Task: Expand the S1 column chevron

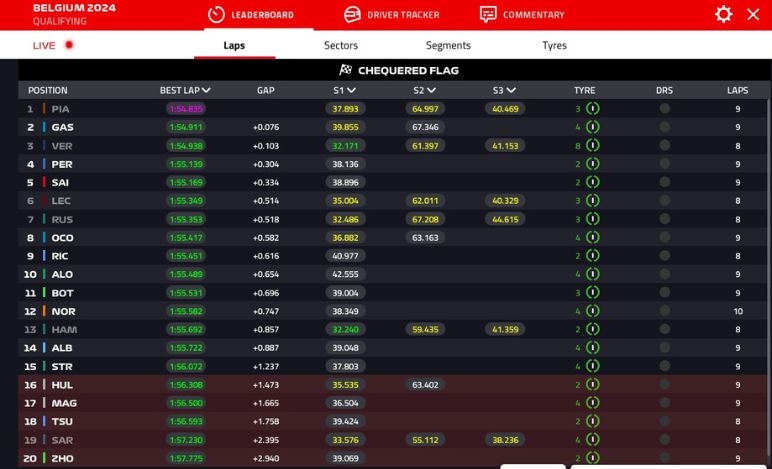Action: (352, 90)
